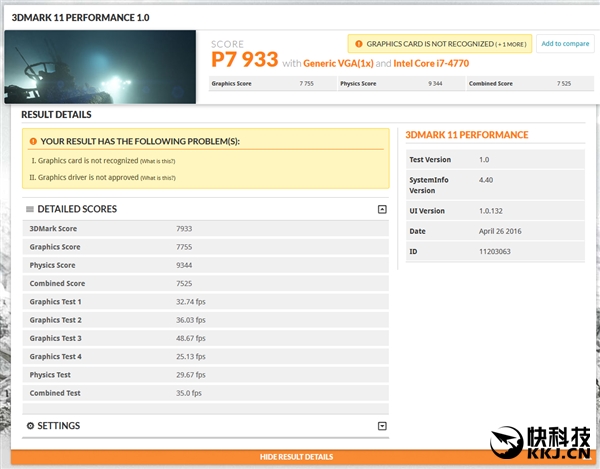Open the Intel Core i7-4770 link
600x469 pixels.
(430, 63)
